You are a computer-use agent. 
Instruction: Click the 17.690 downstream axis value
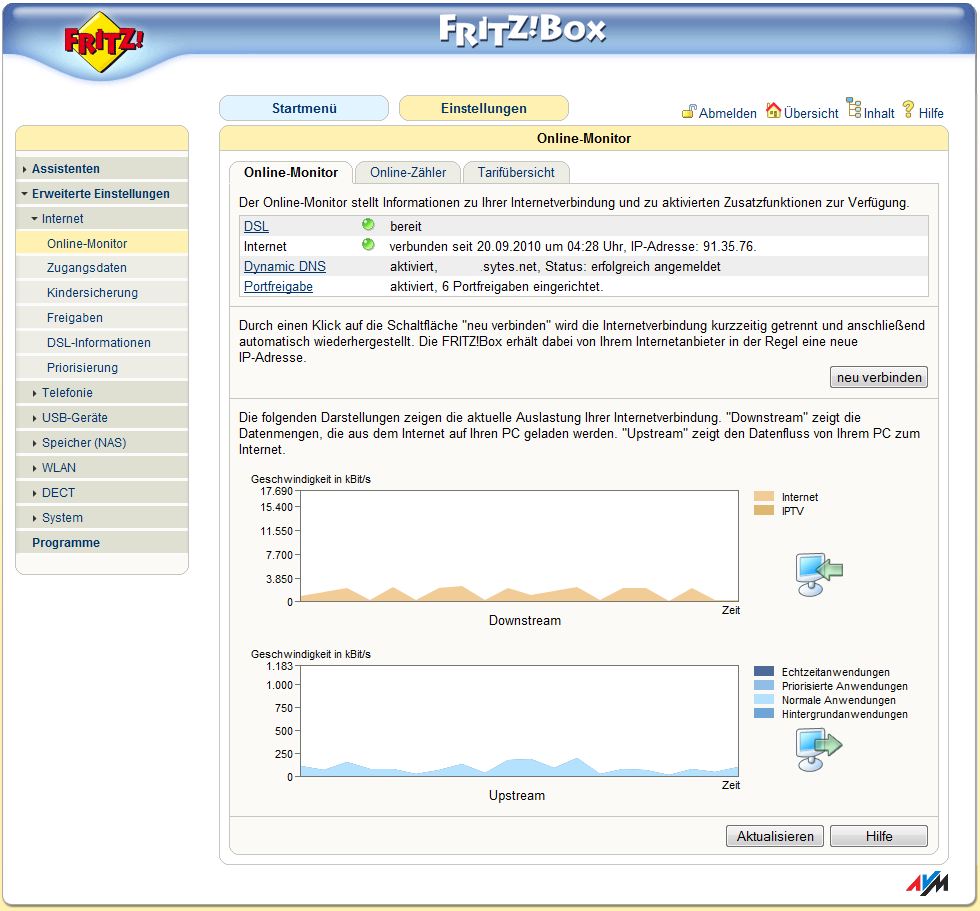(276, 491)
